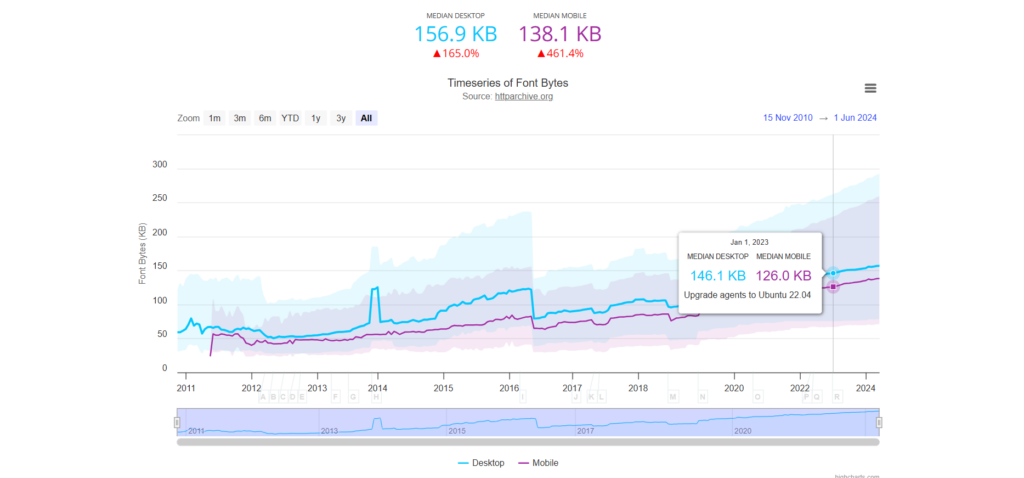Click the 156.9 KB median desktop value
The width and height of the screenshot is (1024, 478).
point(456,34)
